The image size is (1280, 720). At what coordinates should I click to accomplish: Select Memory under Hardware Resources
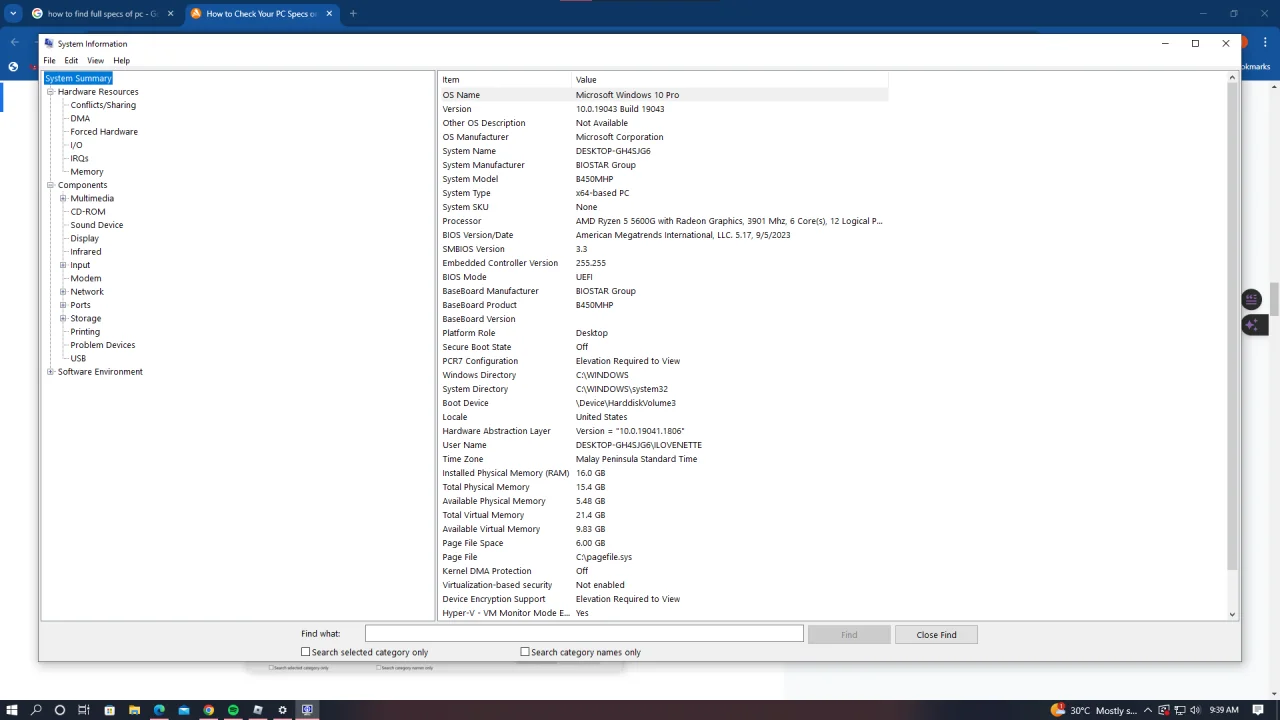87,172
